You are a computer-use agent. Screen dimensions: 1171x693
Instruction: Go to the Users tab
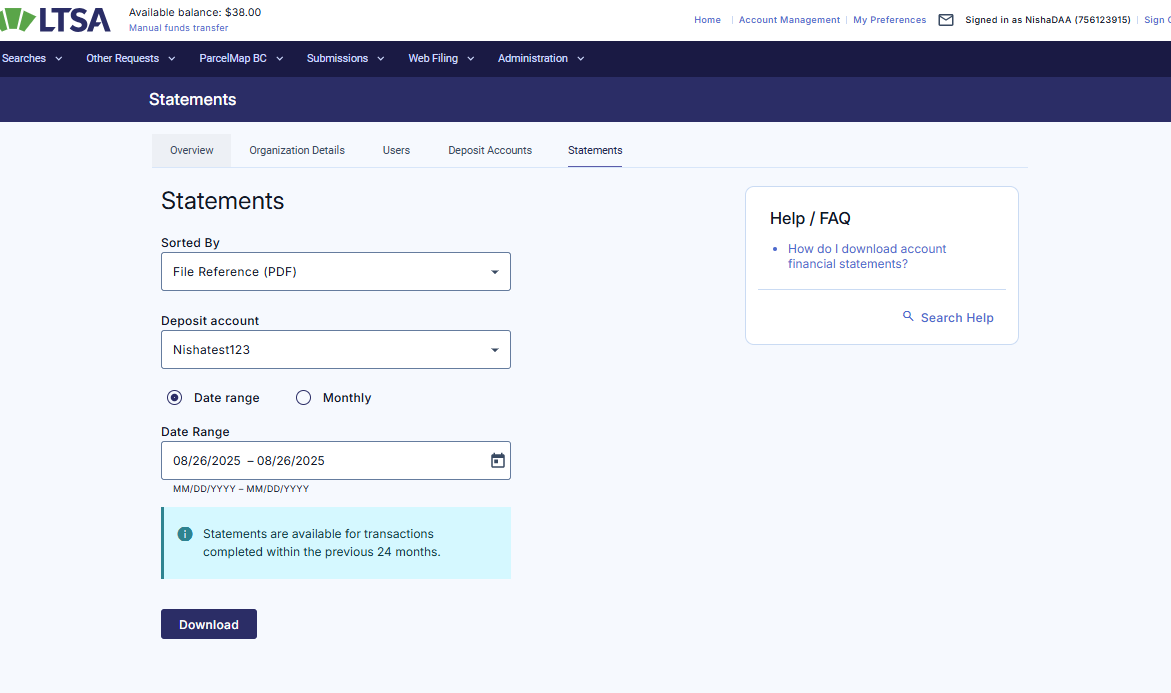pyautogui.click(x=396, y=151)
